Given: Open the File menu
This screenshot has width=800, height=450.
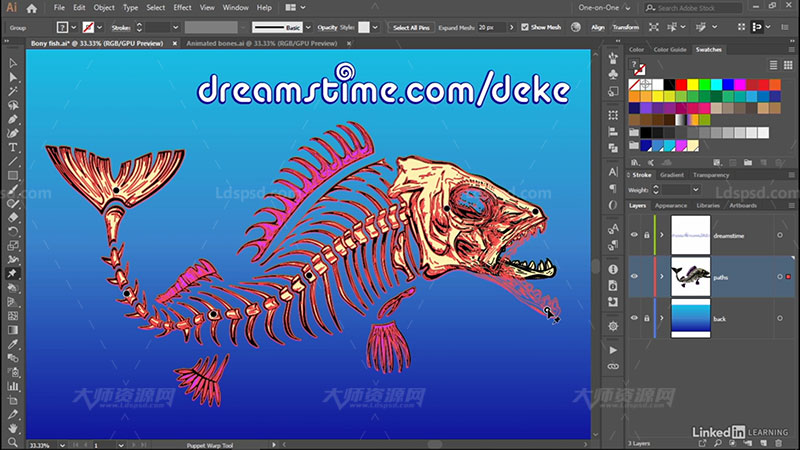Looking at the screenshot, I should 59,8.
